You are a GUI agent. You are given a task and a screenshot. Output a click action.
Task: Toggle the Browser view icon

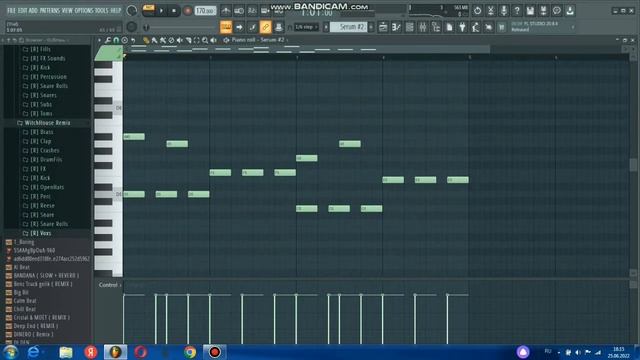(x=436, y=27)
